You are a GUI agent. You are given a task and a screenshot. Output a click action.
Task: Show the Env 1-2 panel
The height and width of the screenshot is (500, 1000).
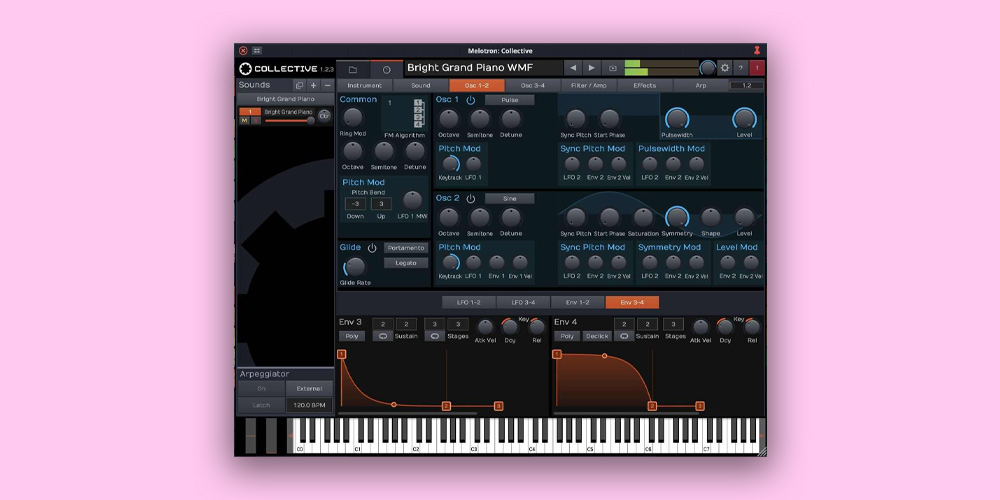(x=578, y=302)
